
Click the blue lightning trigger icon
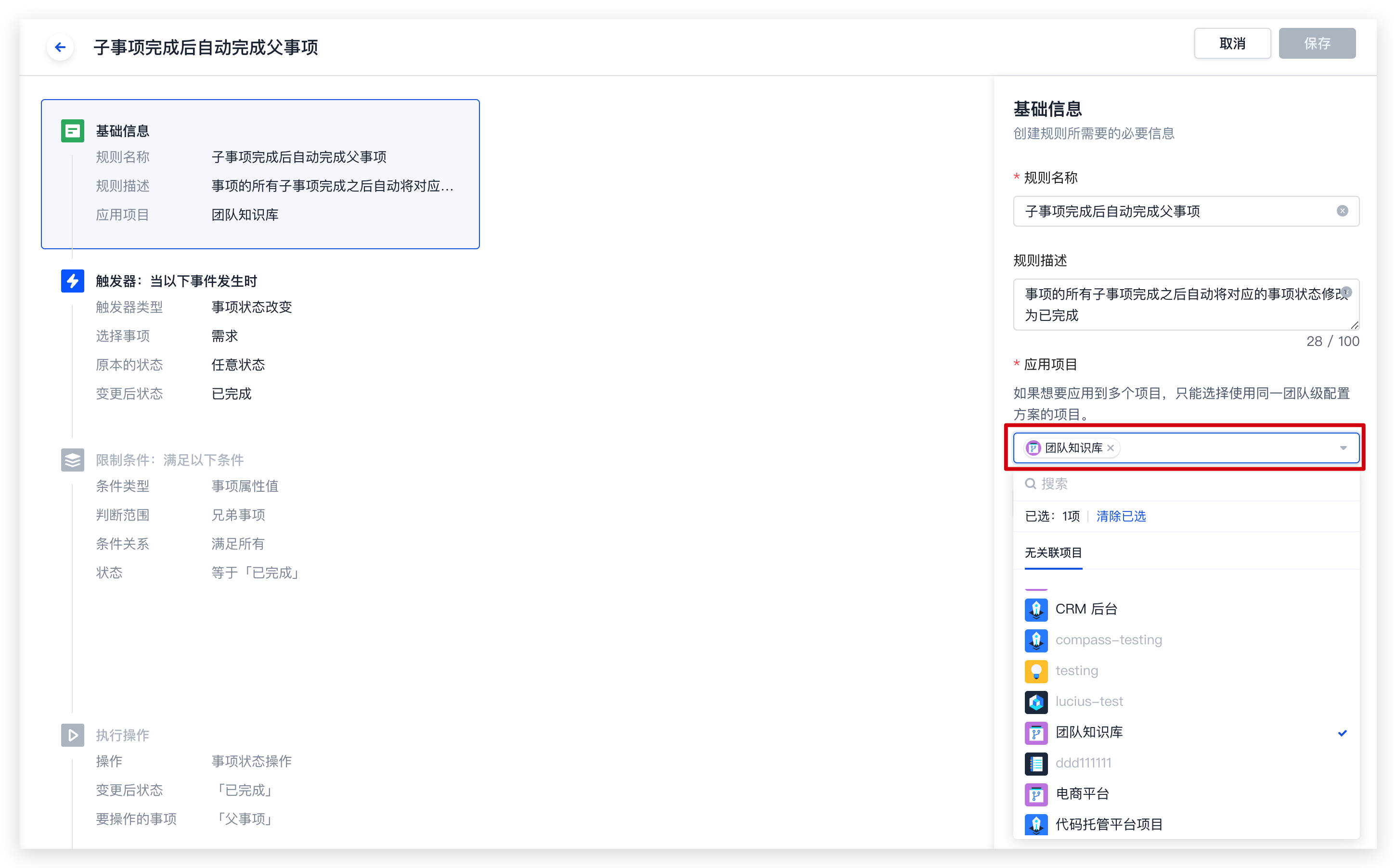point(72,281)
